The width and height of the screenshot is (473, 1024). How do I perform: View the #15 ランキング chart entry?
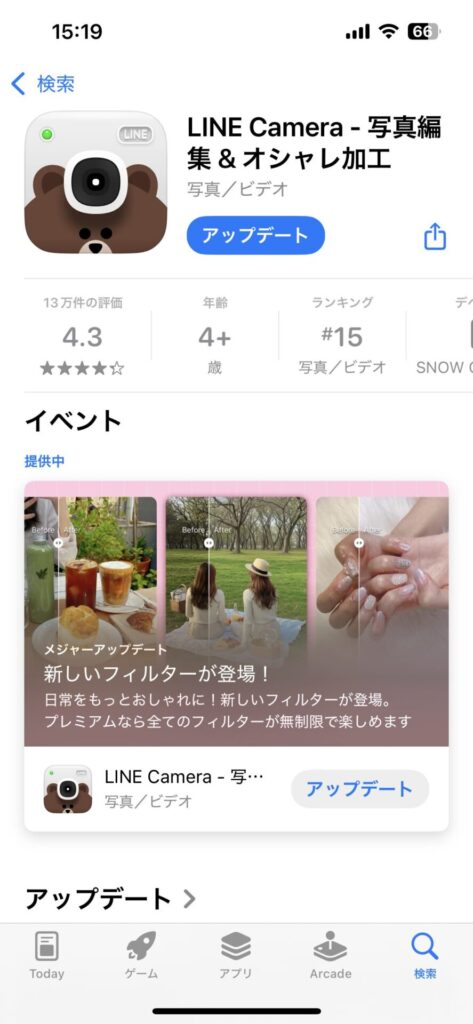(x=342, y=336)
